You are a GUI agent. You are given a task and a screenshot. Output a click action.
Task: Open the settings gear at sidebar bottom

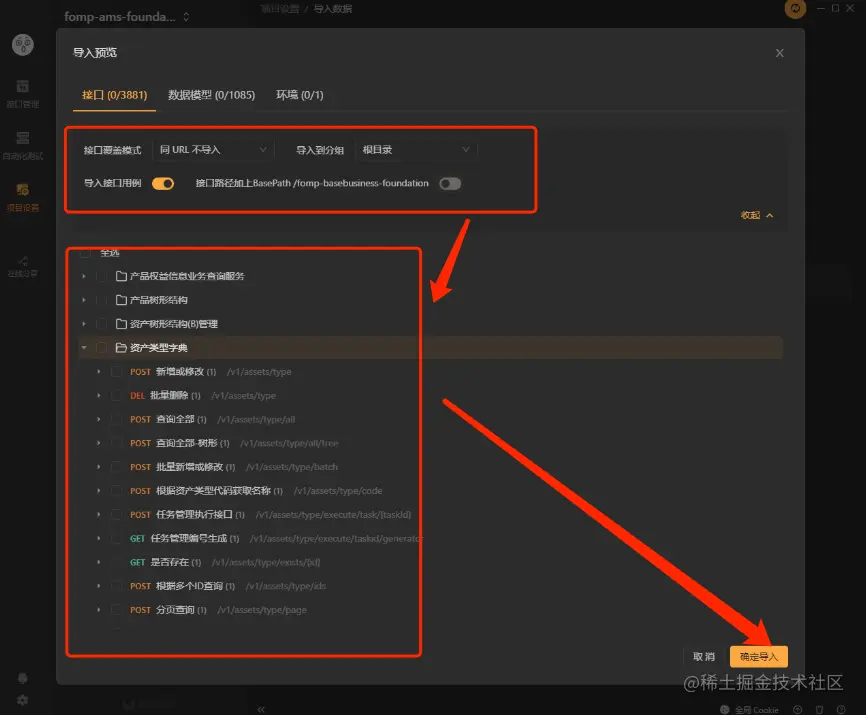click(x=23, y=700)
